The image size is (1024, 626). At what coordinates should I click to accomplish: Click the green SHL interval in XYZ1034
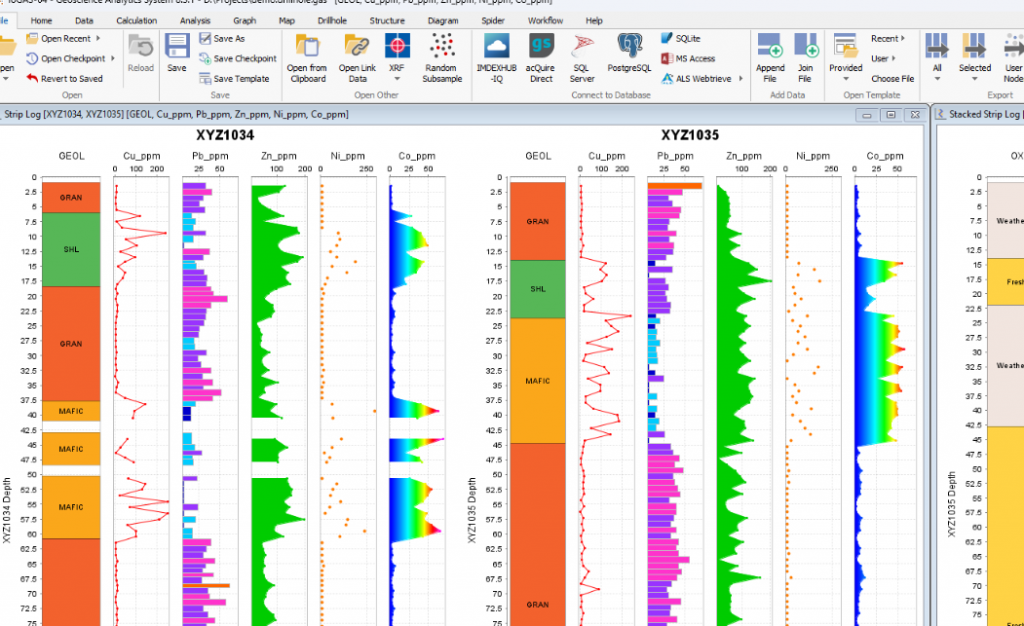[71, 250]
